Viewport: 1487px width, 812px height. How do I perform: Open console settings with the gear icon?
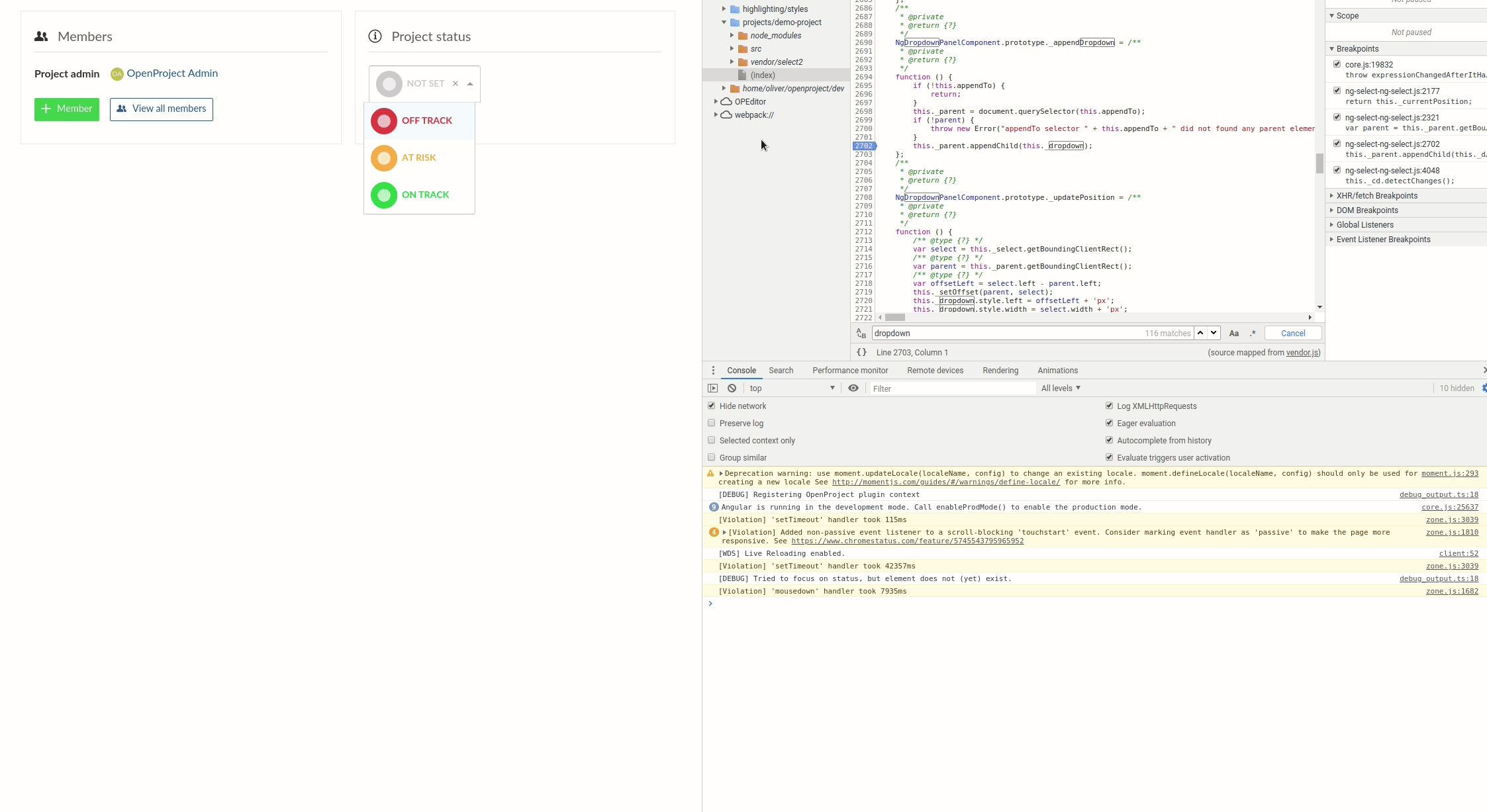click(x=1482, y=388)
